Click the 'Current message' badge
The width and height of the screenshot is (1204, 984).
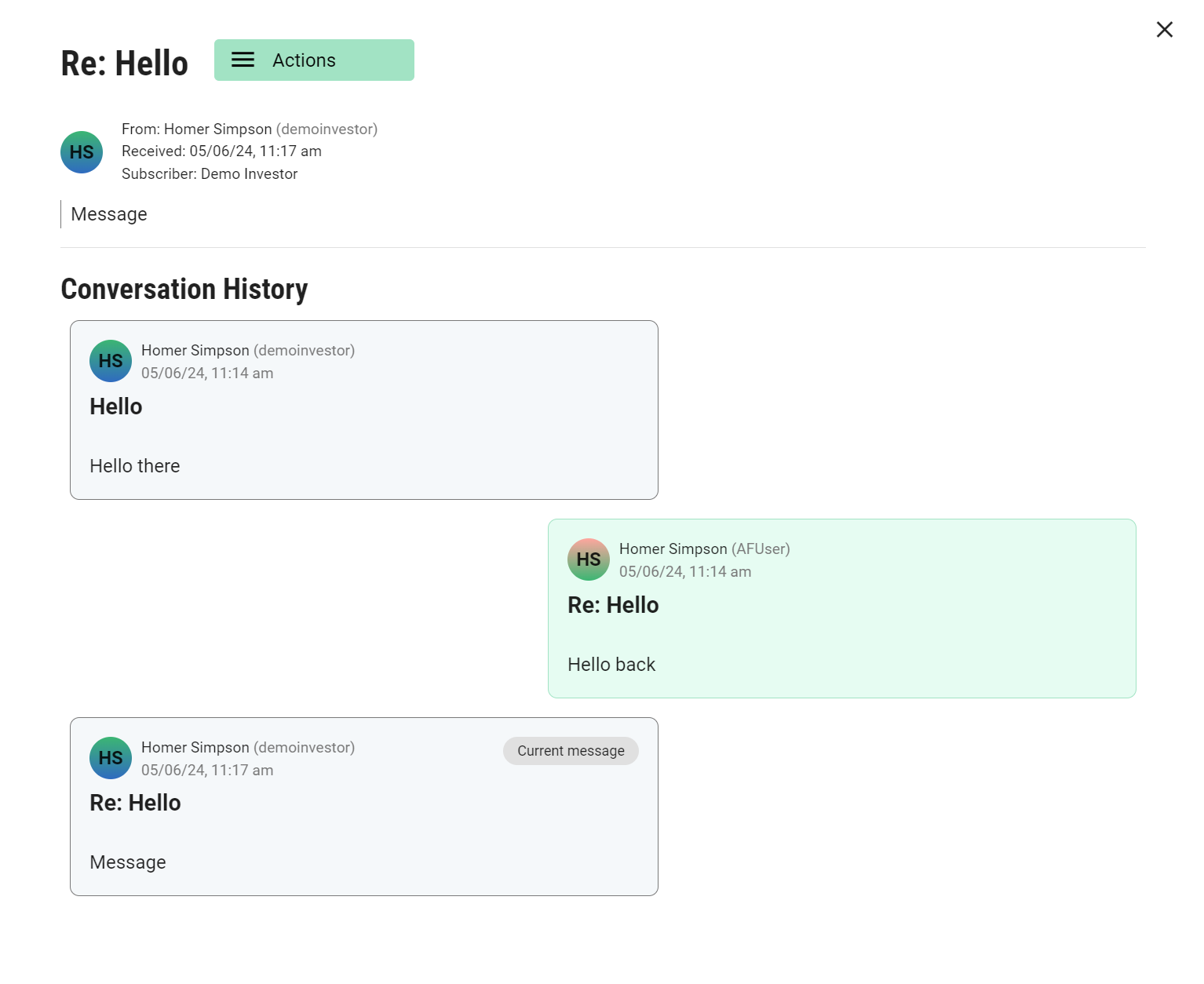[571, 751]
